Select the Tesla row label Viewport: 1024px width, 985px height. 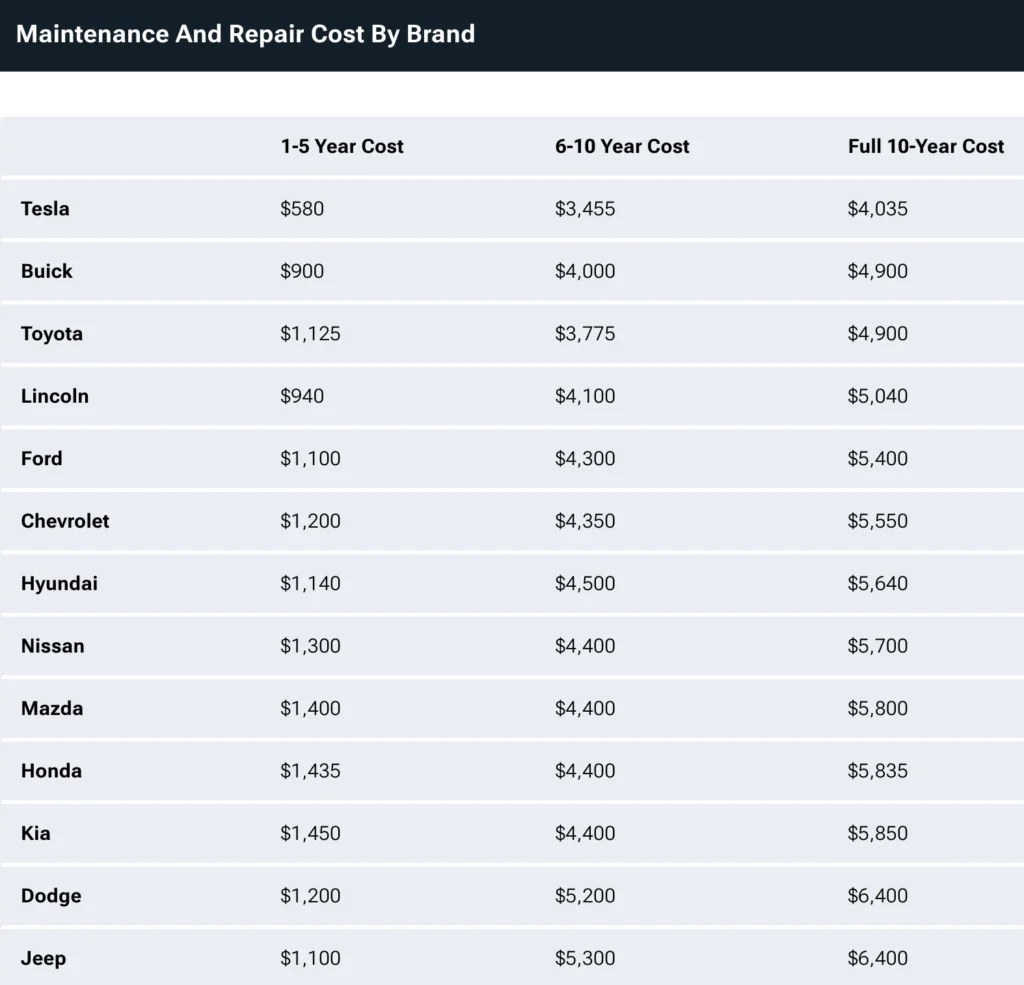[x=45, y=209]
